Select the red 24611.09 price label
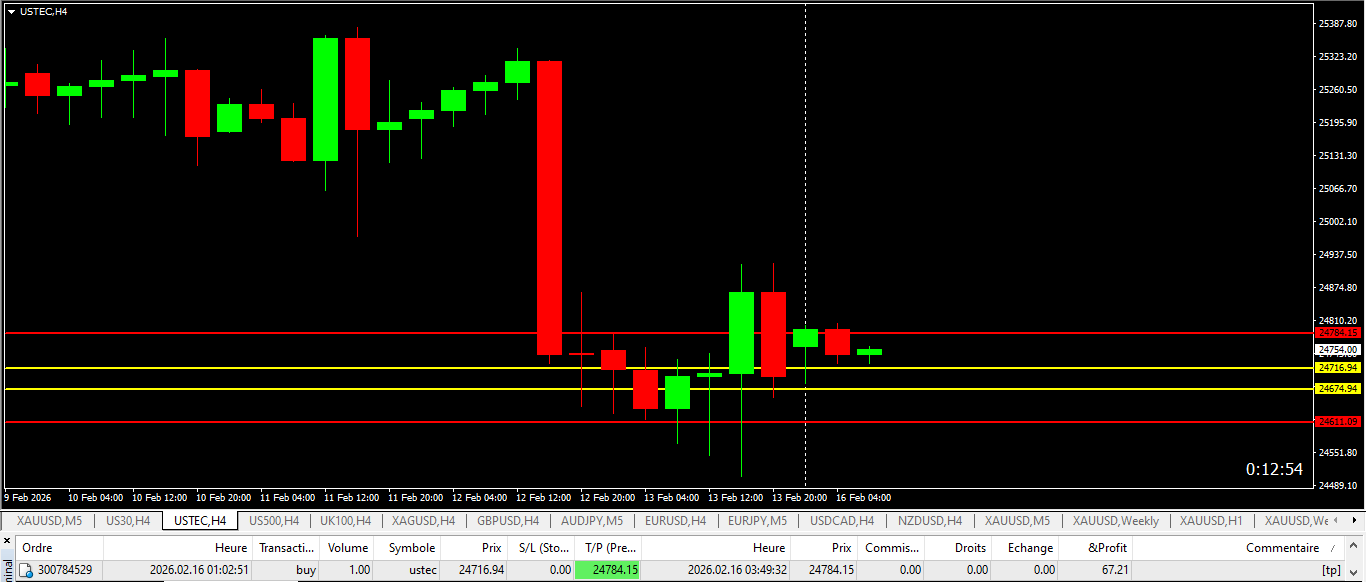1366x582 pixels. 1339,422
